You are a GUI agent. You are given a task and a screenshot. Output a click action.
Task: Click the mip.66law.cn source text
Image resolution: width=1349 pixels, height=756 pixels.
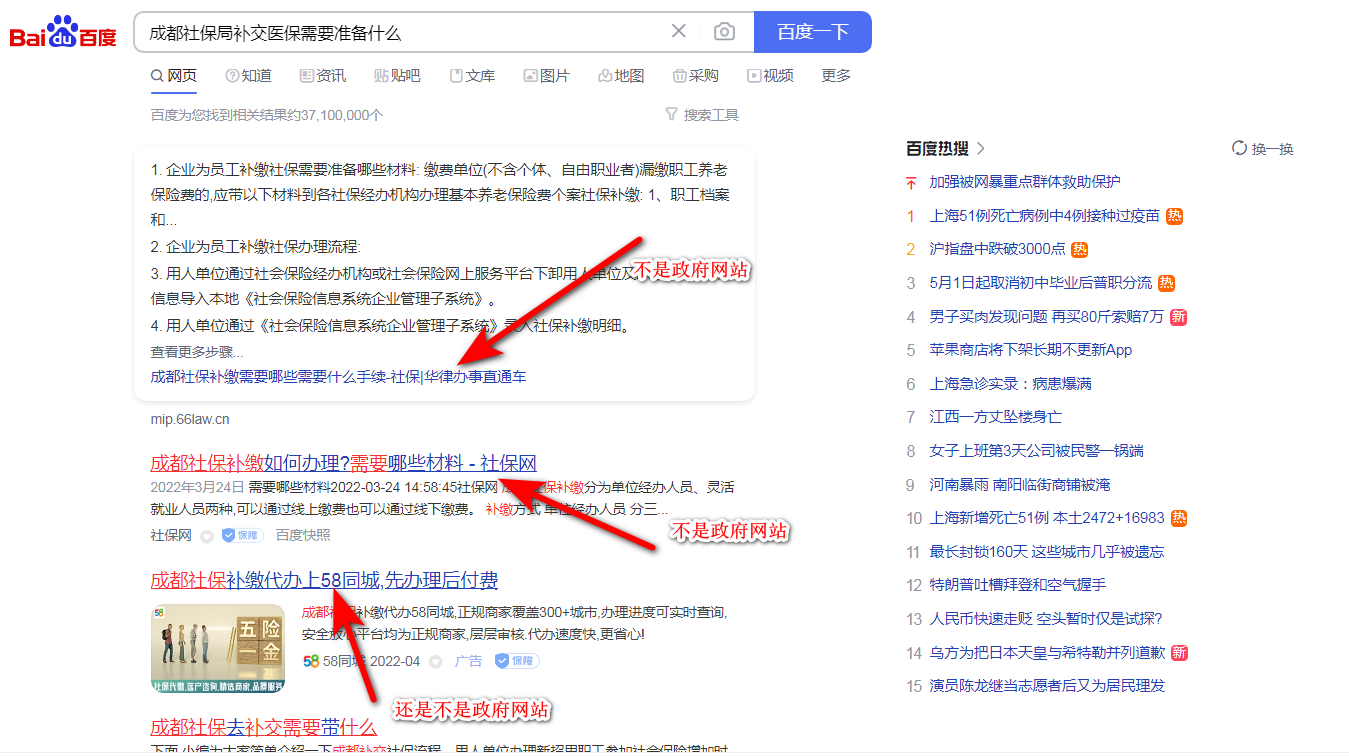tap(190, 419)
